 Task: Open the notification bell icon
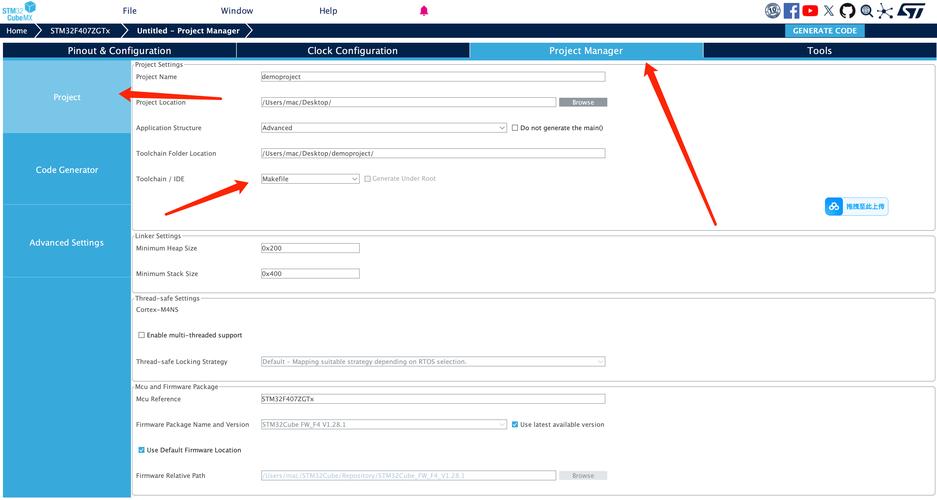(x=424, y=11)
